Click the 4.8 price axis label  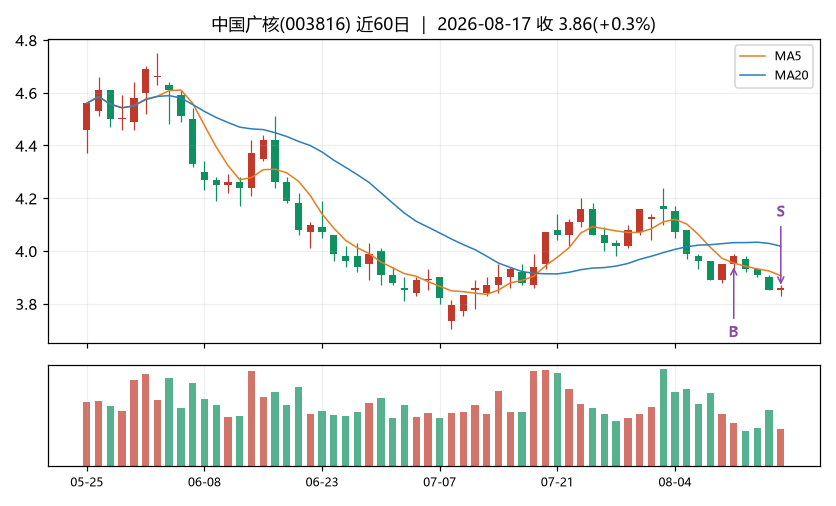26,41
